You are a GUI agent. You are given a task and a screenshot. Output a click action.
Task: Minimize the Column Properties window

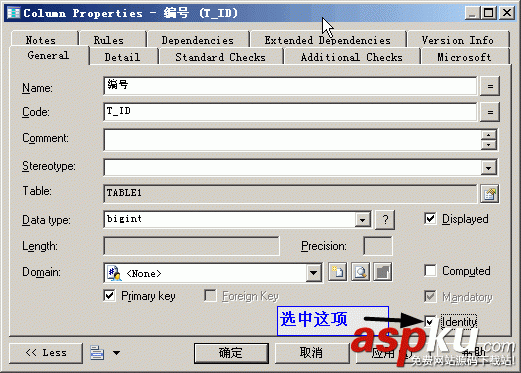473,13
